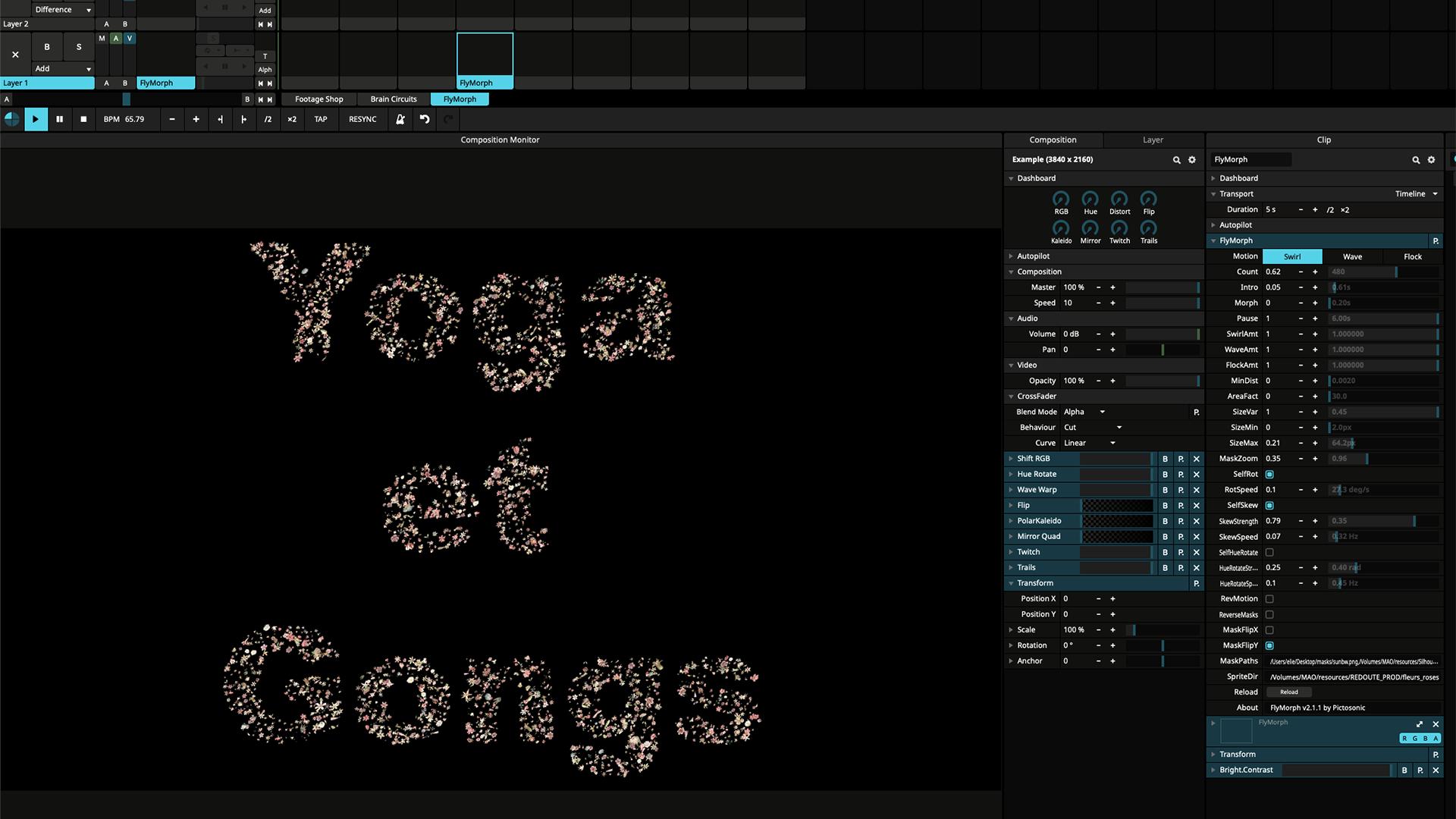Screen dimensions: 1456x819
Task: Click the undo arrow icon
Action: click(x=425, y=119)
